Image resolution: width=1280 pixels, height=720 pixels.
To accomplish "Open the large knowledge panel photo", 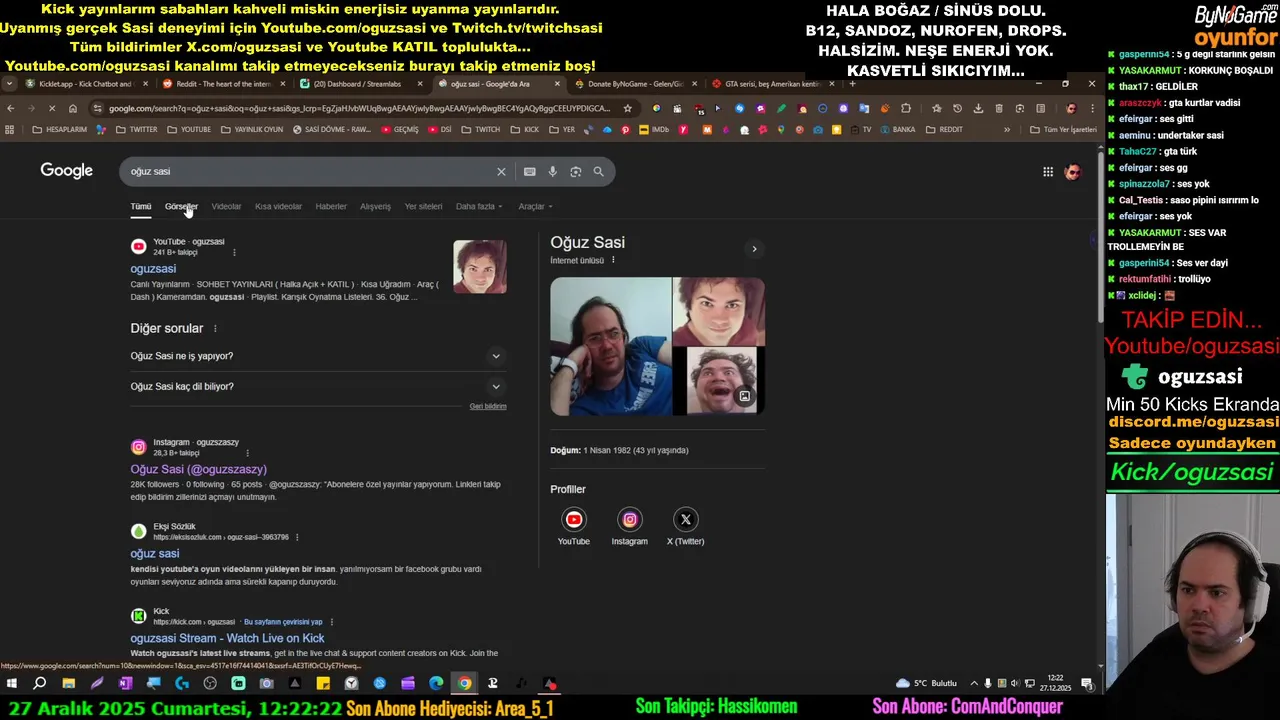I will [x=610, y=346].
